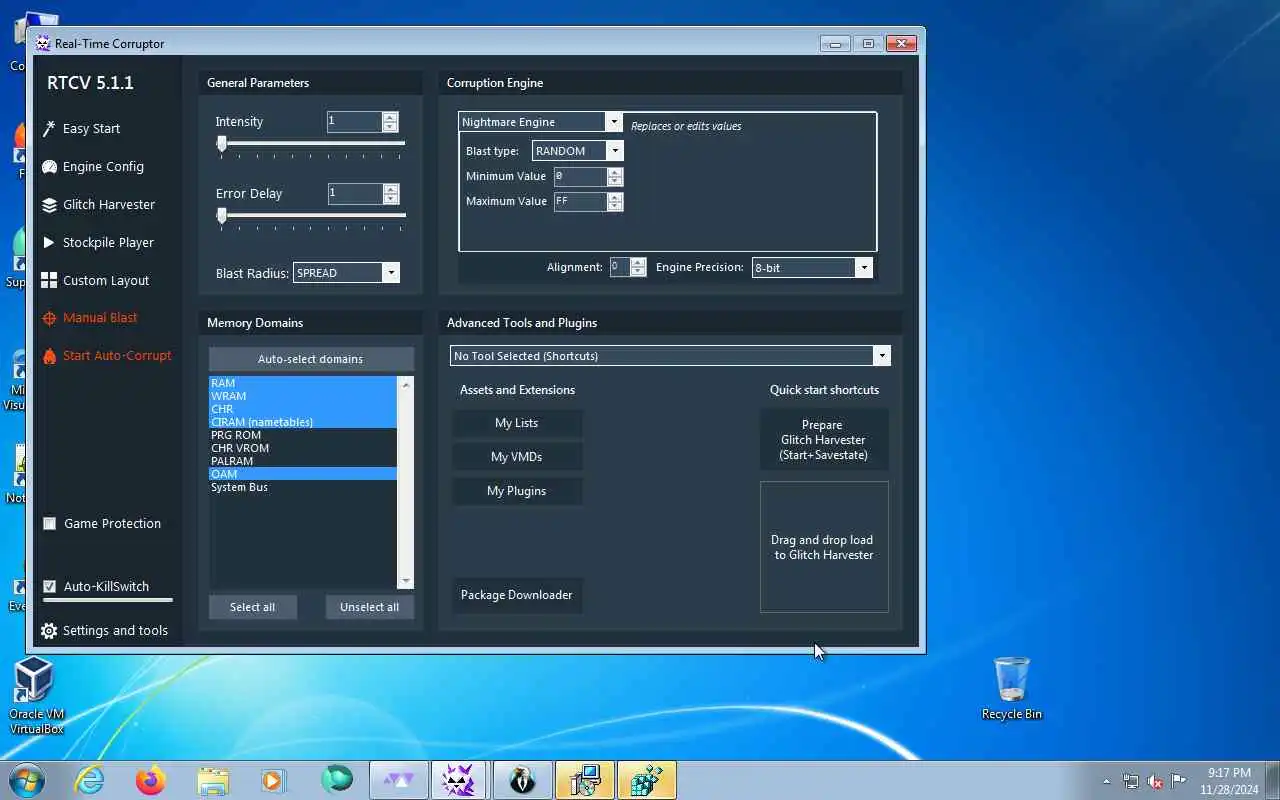The height and width of the screenshot is (800, 1280).
Task: Click Start Auto-Corrupt flame icon
Action: (49, 355)
